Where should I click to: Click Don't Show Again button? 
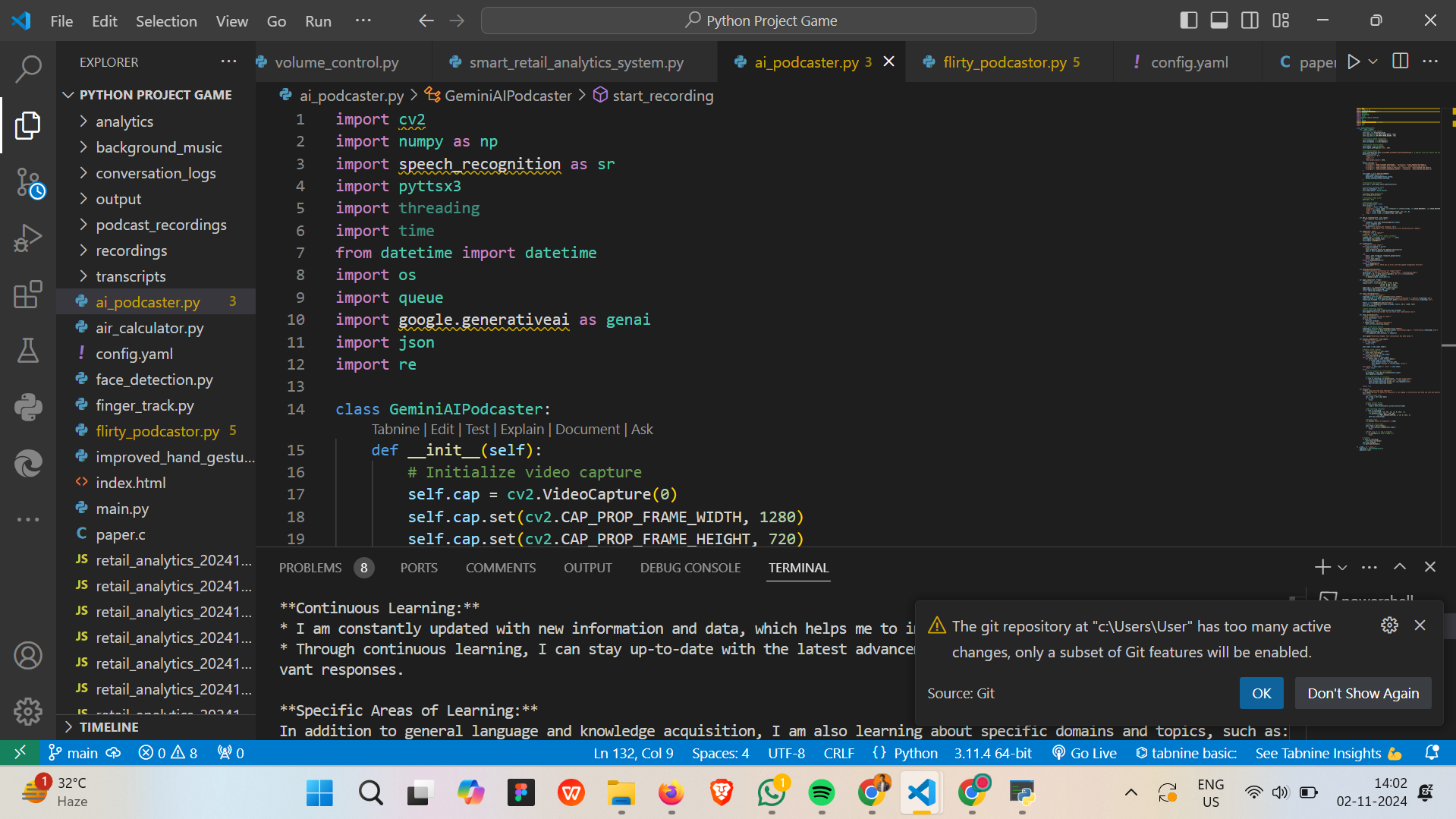point(1363,693)
